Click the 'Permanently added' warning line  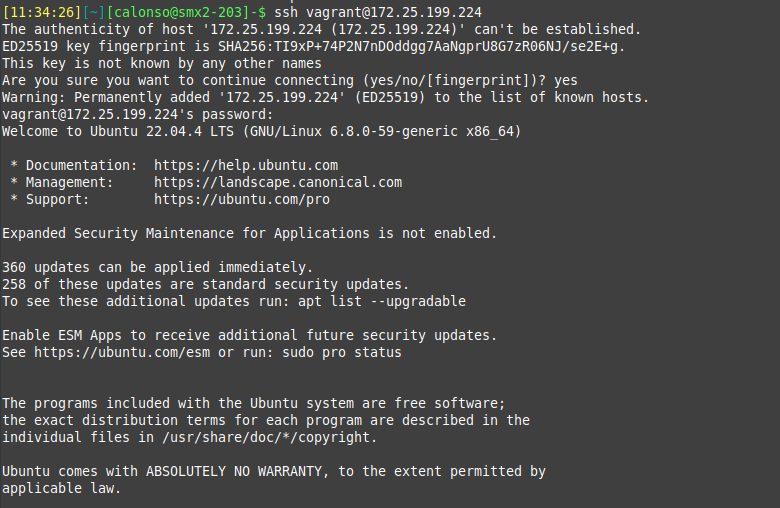click(325, 97)
